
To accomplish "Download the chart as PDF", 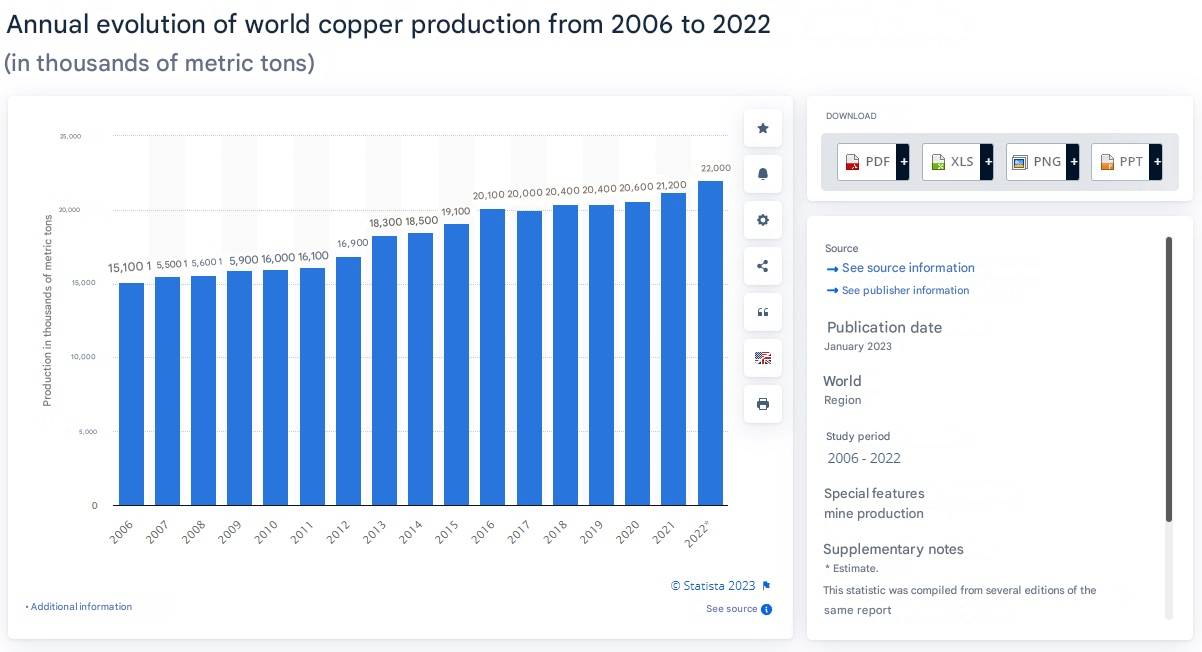I will coord(867,162).
